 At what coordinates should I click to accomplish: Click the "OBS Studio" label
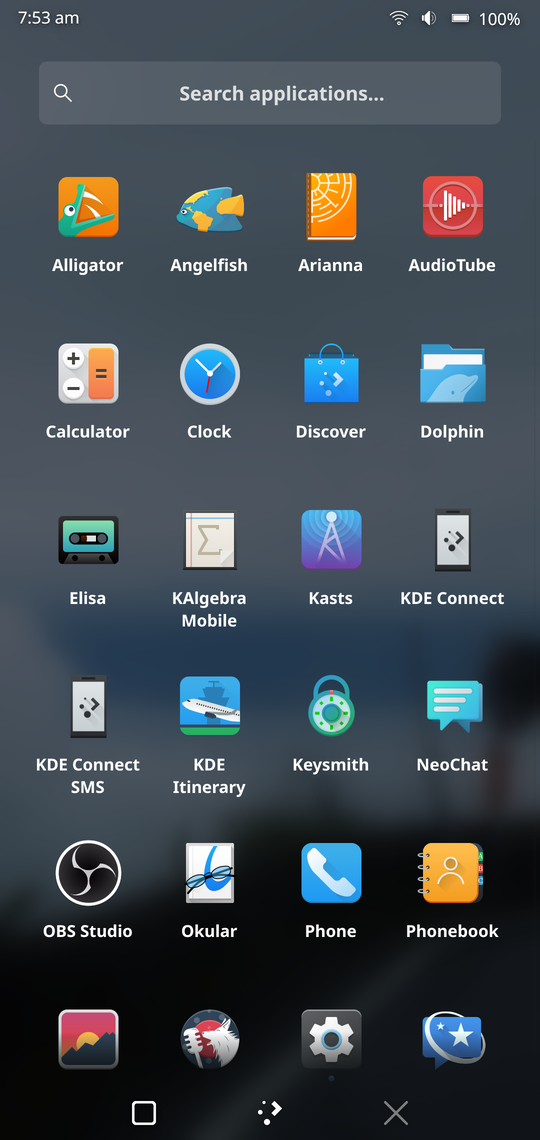pyautogui.click(x=88, y=931)
